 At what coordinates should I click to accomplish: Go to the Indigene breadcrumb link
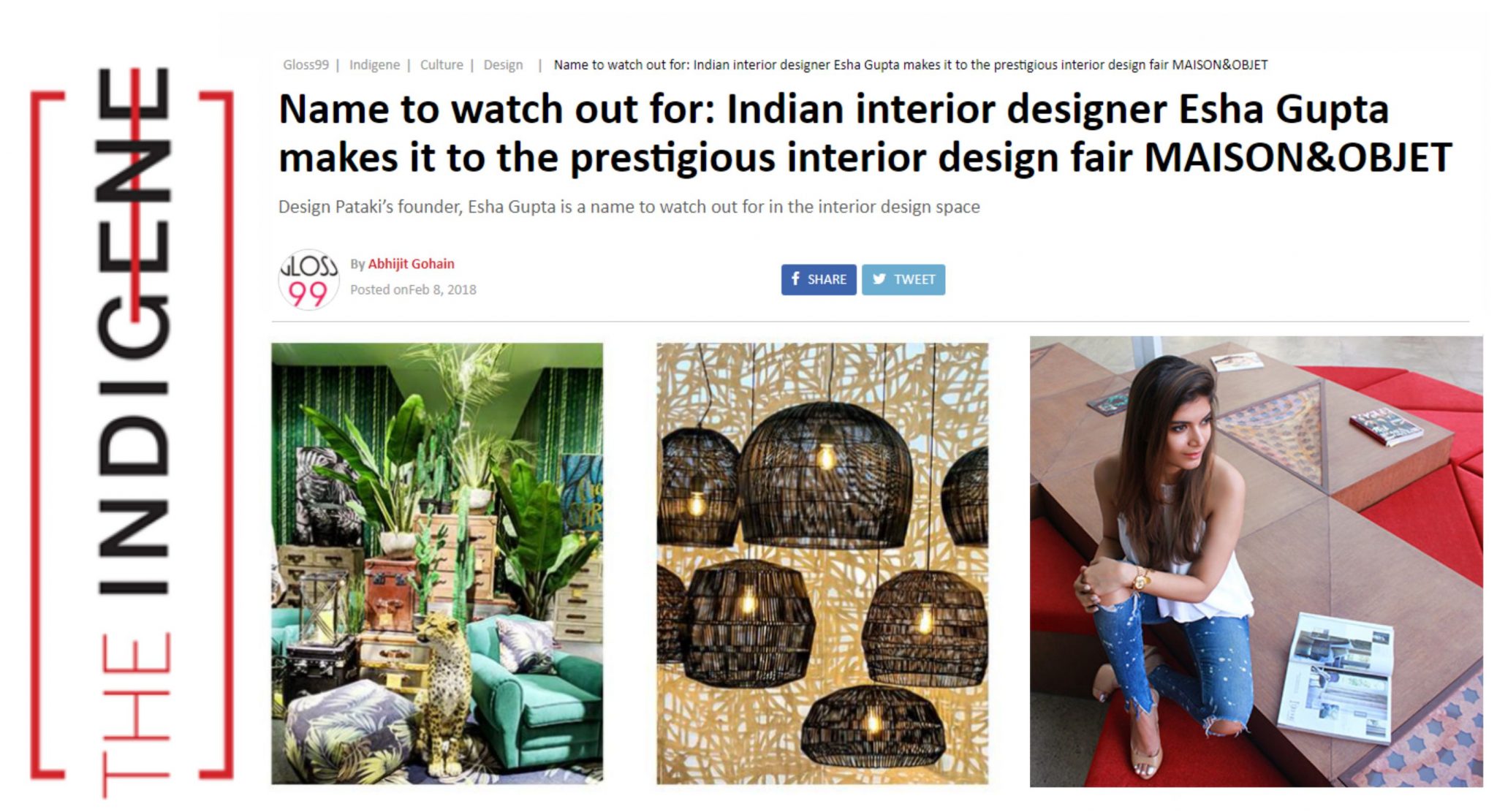[374, 65]
